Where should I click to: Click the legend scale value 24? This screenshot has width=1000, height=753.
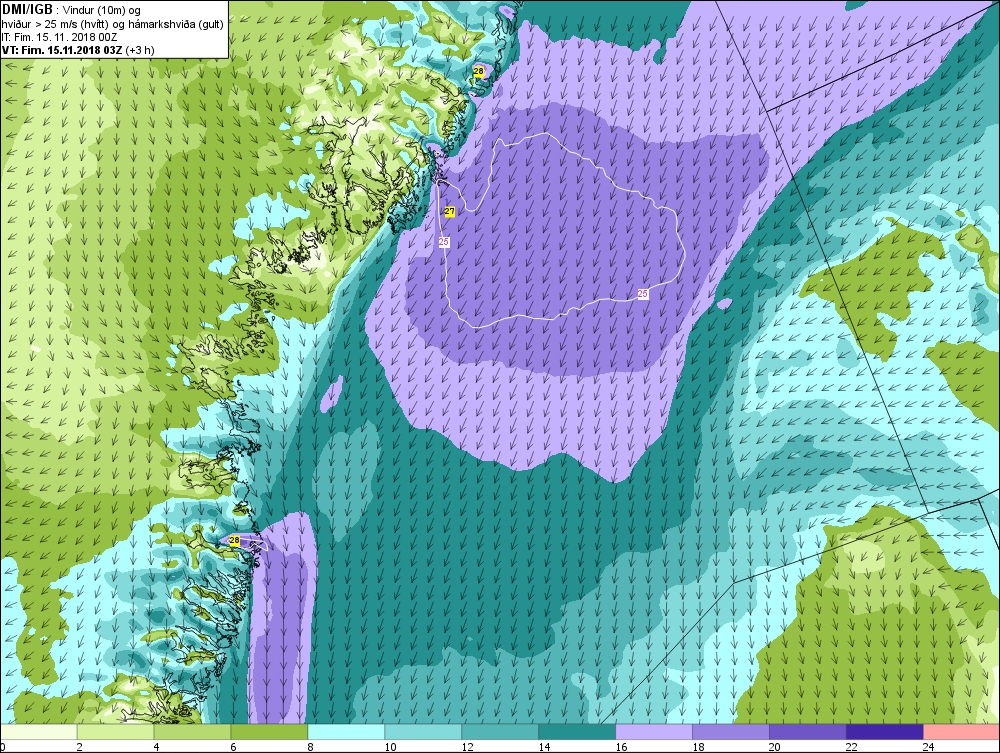click(929, 747)
